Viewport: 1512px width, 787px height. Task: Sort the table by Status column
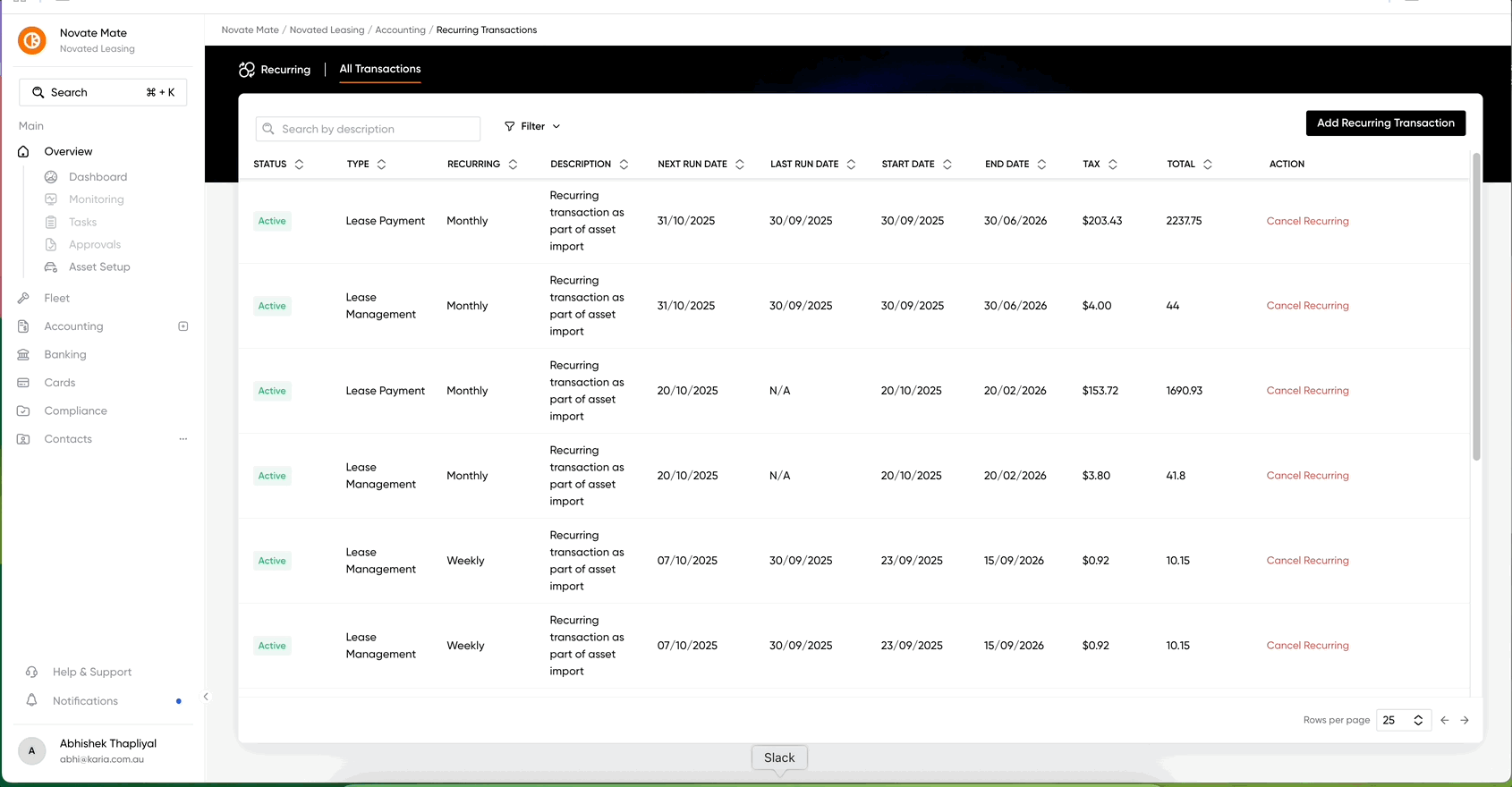299,165
